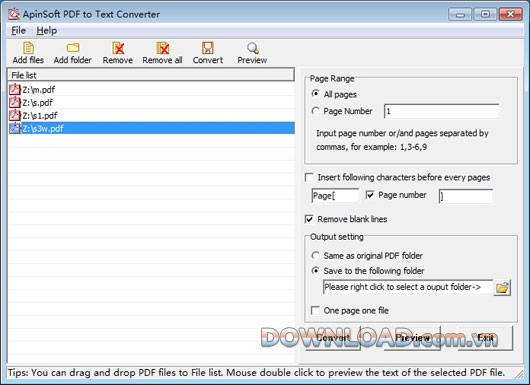The width and height of the screenshot is (530, 385).
Task: Click the Exit button
Action: (x=485, y=338)
